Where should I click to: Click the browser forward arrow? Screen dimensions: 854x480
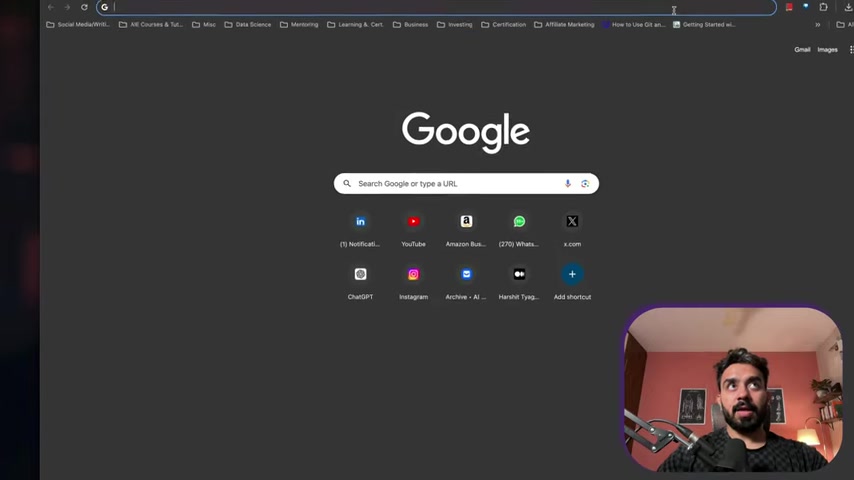(68, 7)
